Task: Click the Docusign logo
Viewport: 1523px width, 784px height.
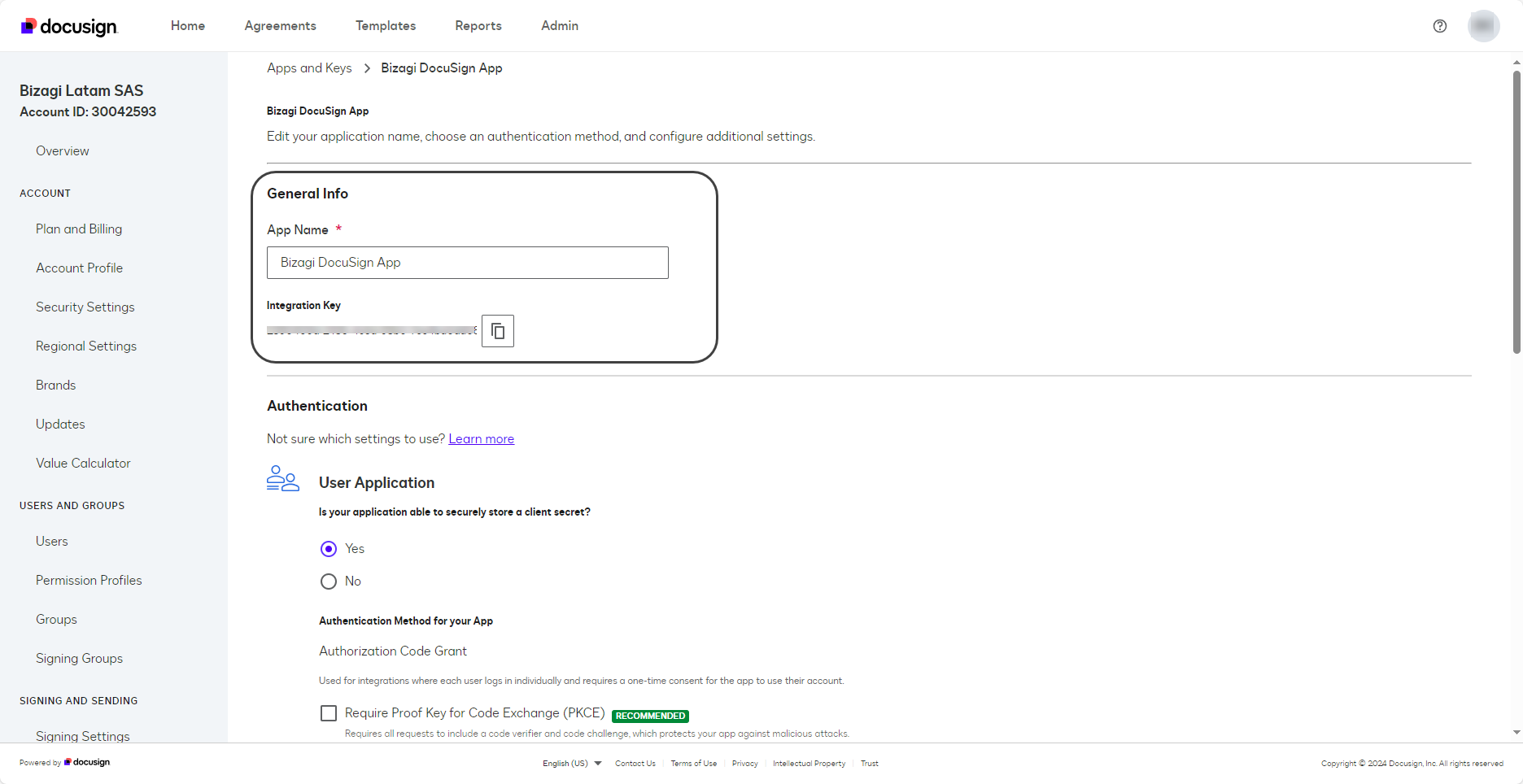Action: (x=69, y=26)
